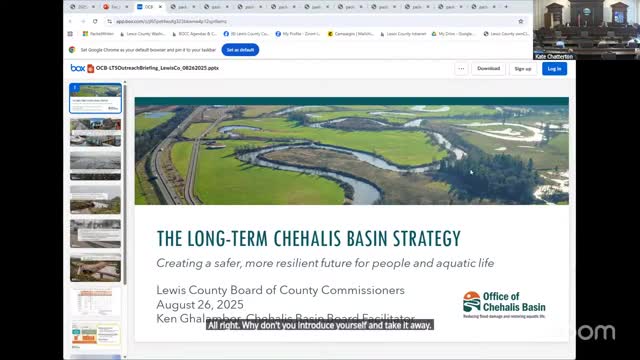Open the apps grid in bookmarks bar
Screen dimensions: 640x360
tap(70, 34)
